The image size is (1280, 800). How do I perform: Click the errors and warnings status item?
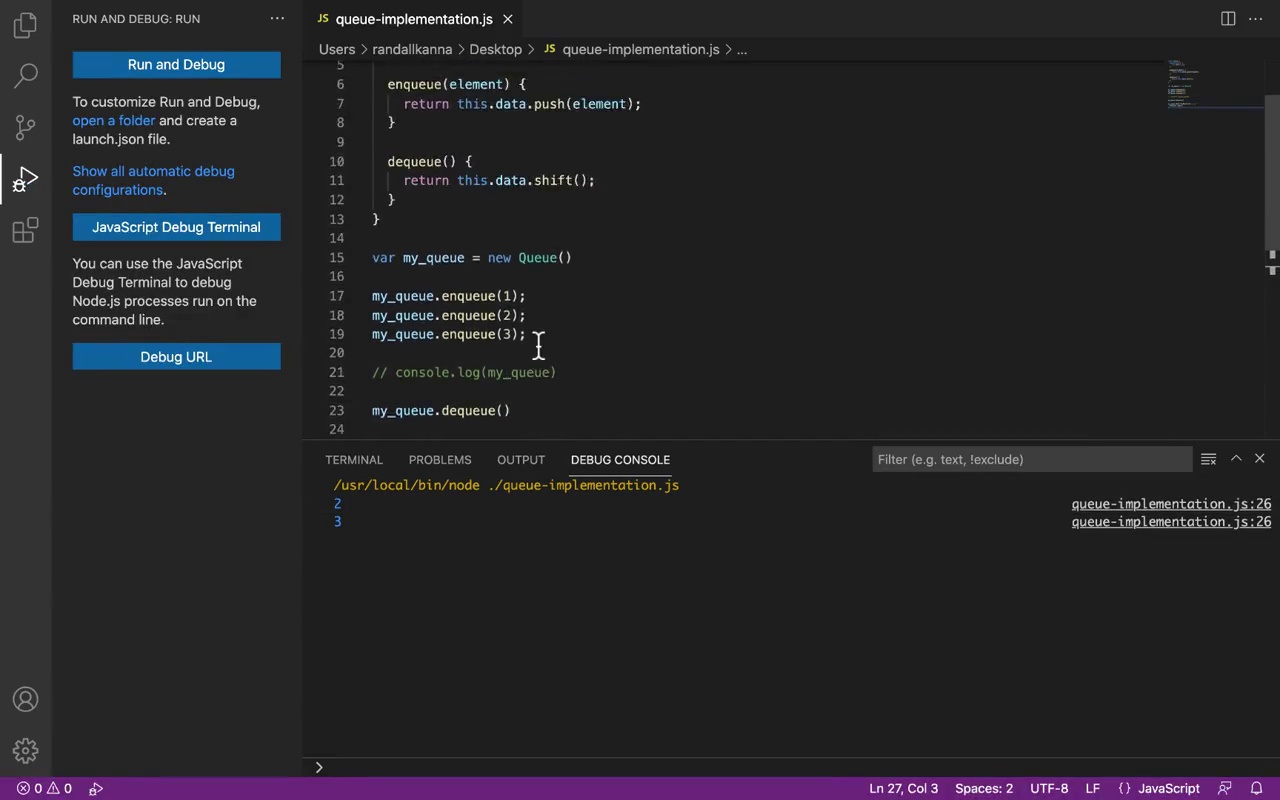pyautogui.click(x=44, y=788)
